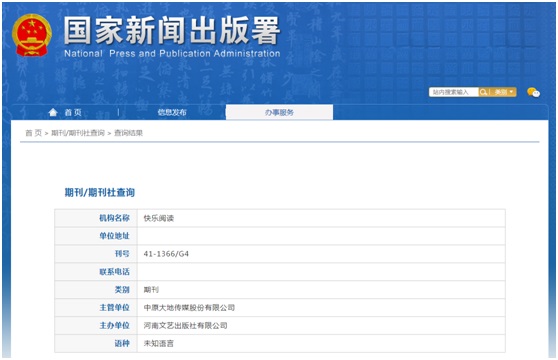
Task: Click the home icon beside 首页
Action: [x=53, y=112]
